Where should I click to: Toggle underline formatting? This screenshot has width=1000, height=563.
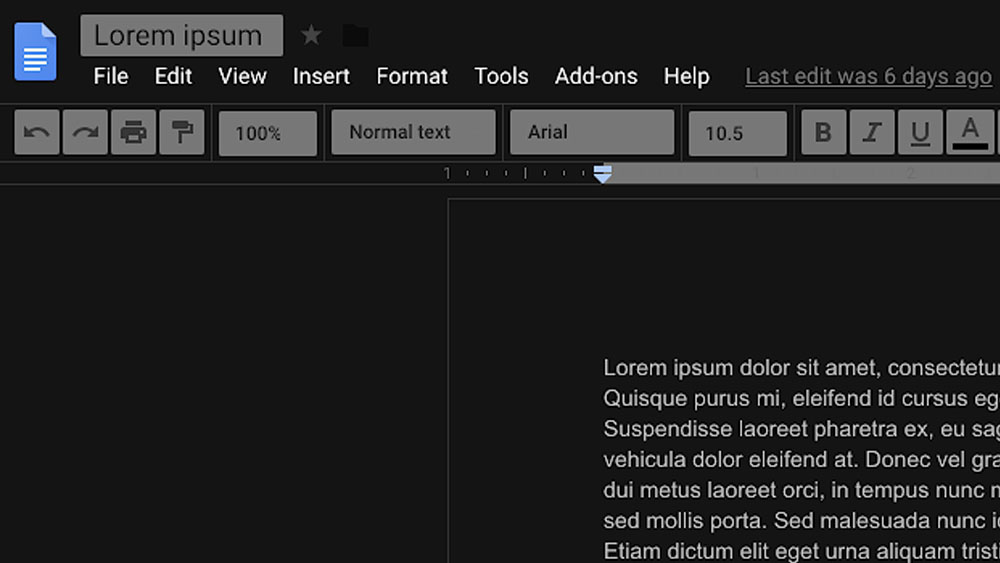click(921, 133)
